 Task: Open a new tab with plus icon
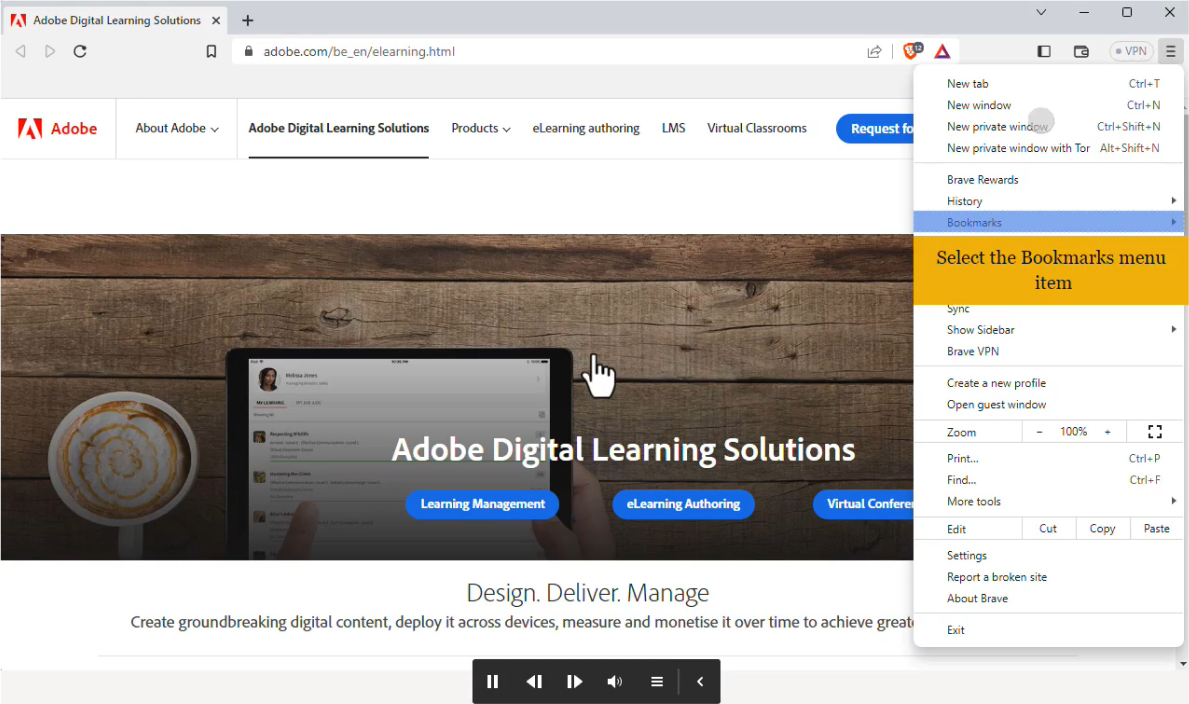point(247,20)
